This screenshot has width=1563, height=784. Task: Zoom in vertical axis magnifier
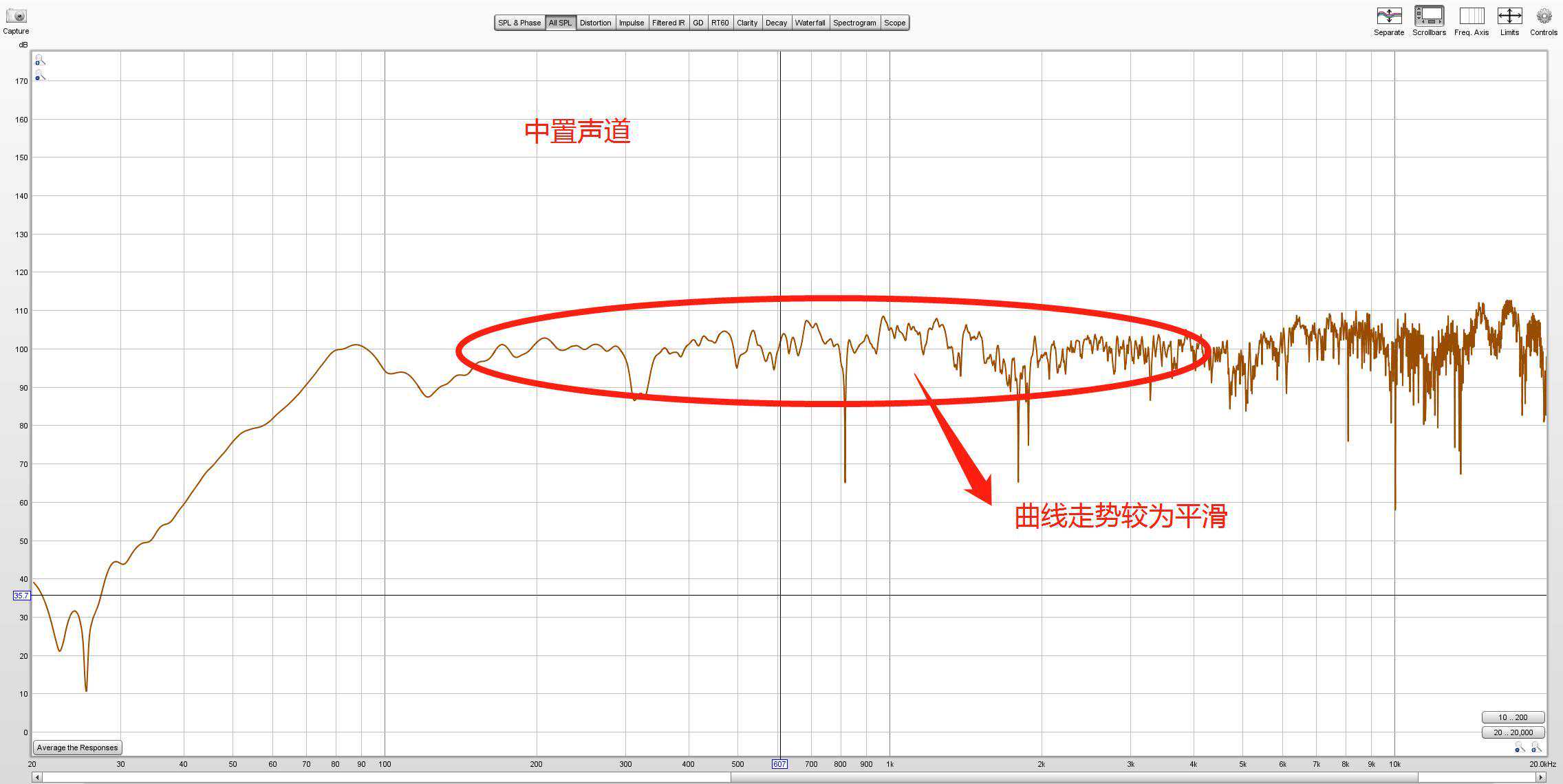click(40, 61)
